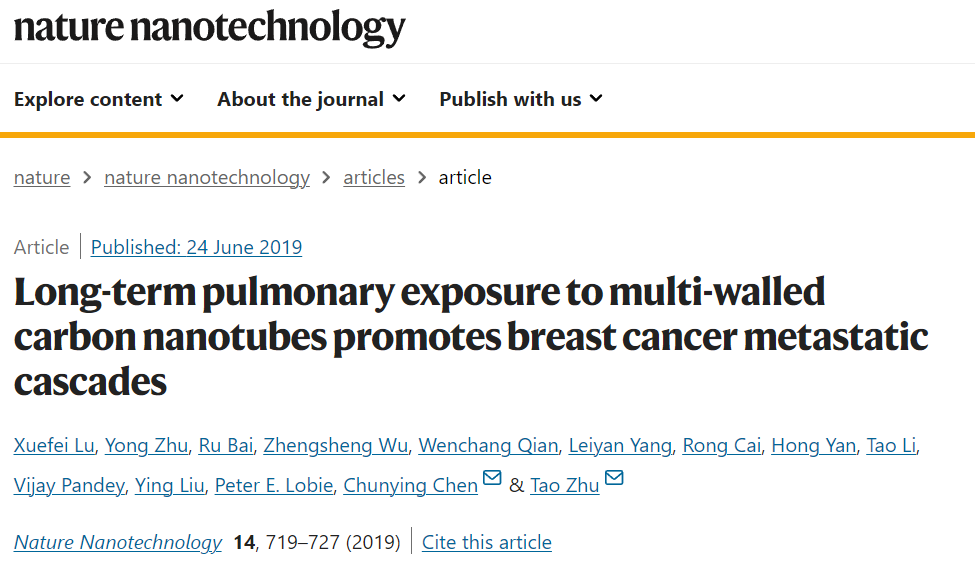
Task: Open the Cite this article link
Action: 487,542
